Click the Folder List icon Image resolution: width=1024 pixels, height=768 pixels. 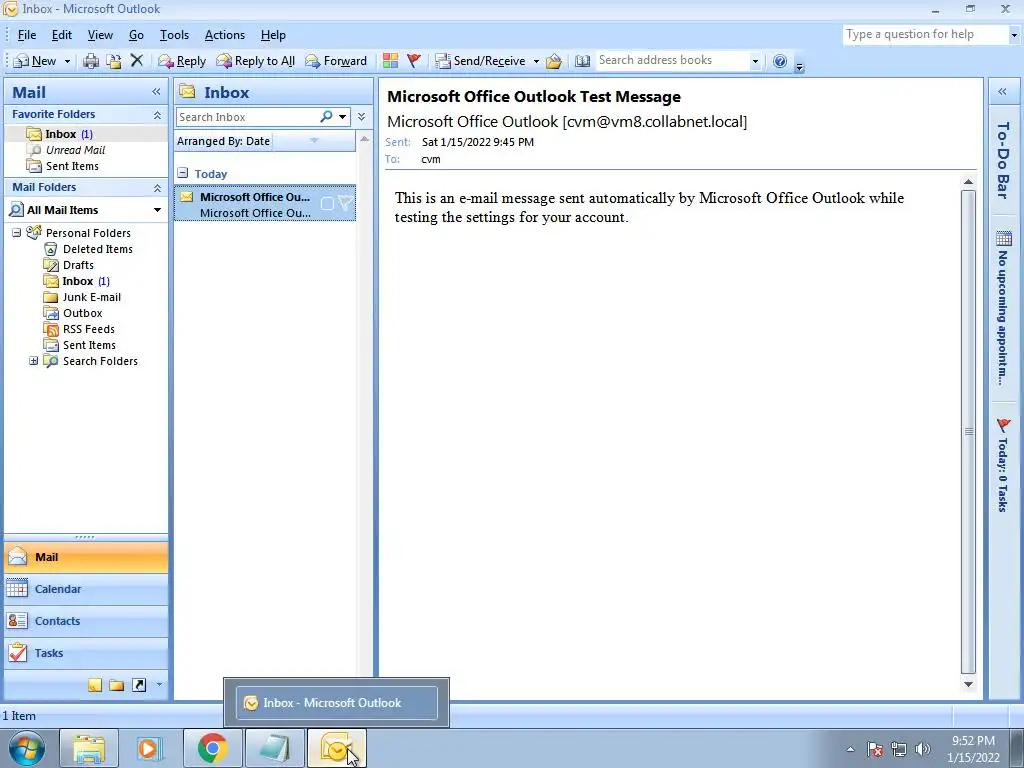[x=117, y=685]
